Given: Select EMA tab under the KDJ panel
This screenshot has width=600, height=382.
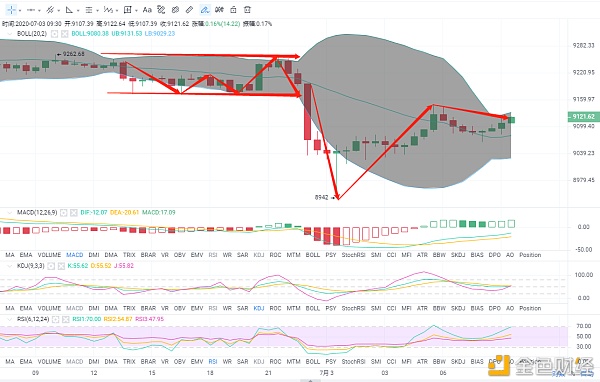Looking at the screenshot, I should tap(26, 308).
